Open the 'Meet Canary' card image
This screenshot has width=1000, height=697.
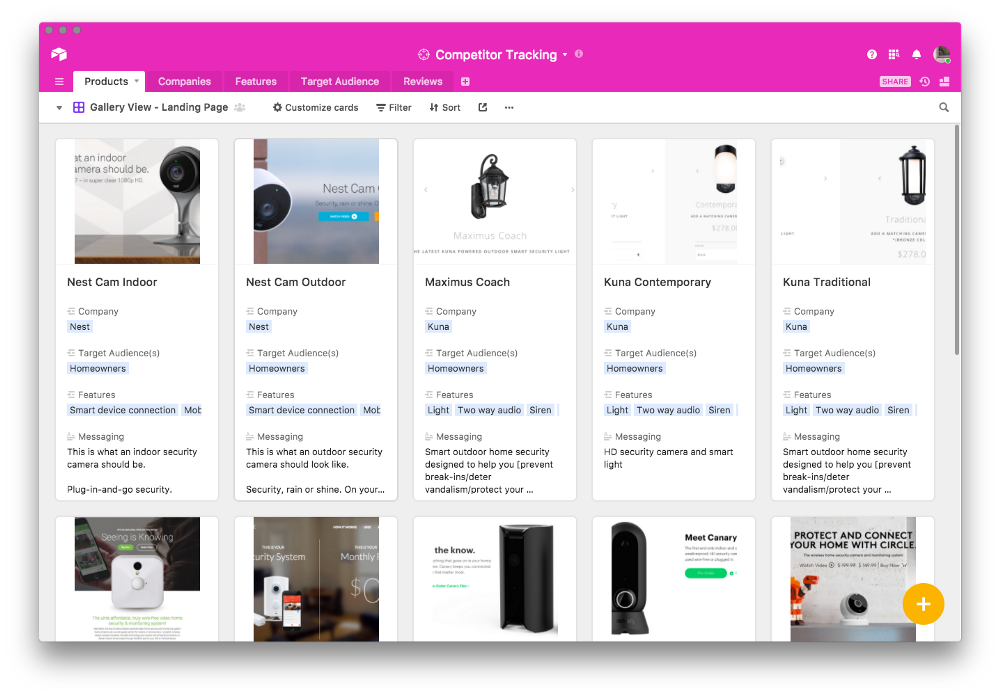tap(673, 579)
